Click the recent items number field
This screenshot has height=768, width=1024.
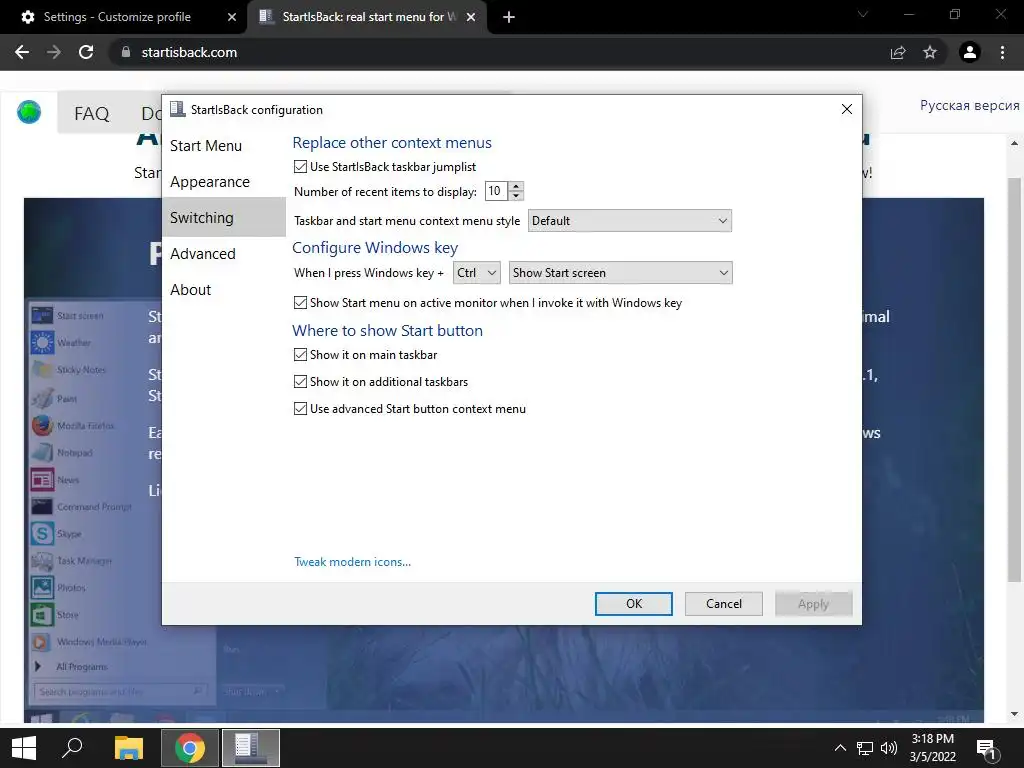tap(496, 191)
